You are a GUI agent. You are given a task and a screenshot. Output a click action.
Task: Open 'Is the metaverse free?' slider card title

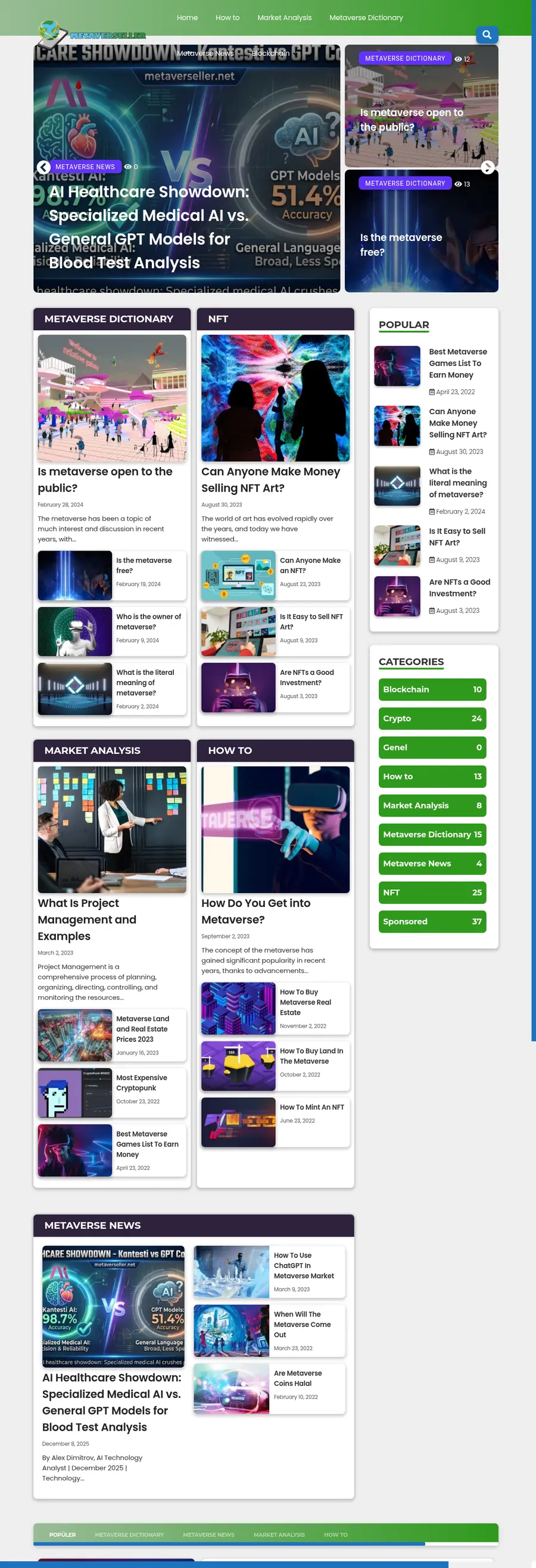(401, 245)
